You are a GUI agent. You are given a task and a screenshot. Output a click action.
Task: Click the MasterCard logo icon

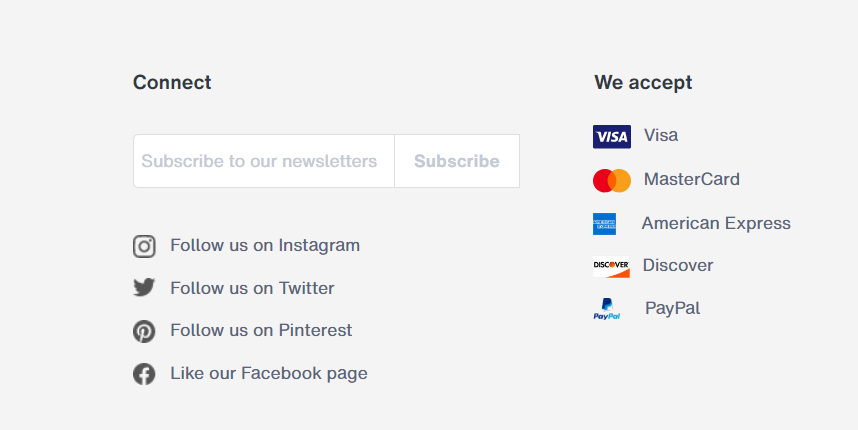pos(611,180)
